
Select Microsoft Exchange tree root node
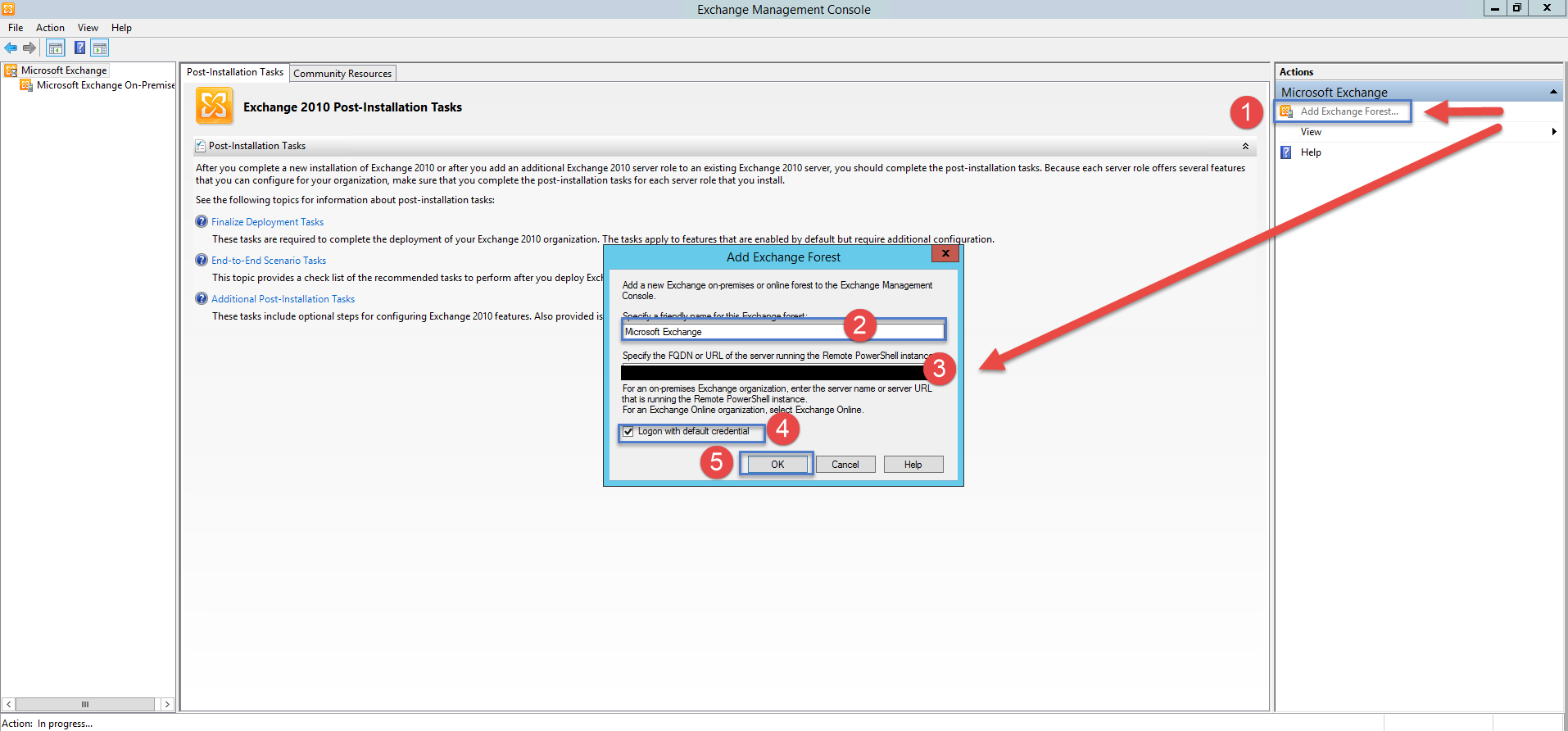pyautogui.click(x=64, y=70)
